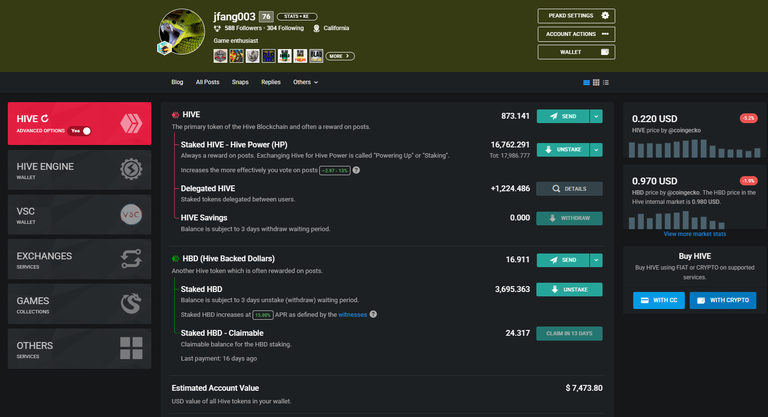The image size is (768, 417).
Task: Click the Claim in 13 Days button
Action: pyautogui.click(x=569, y=334)
